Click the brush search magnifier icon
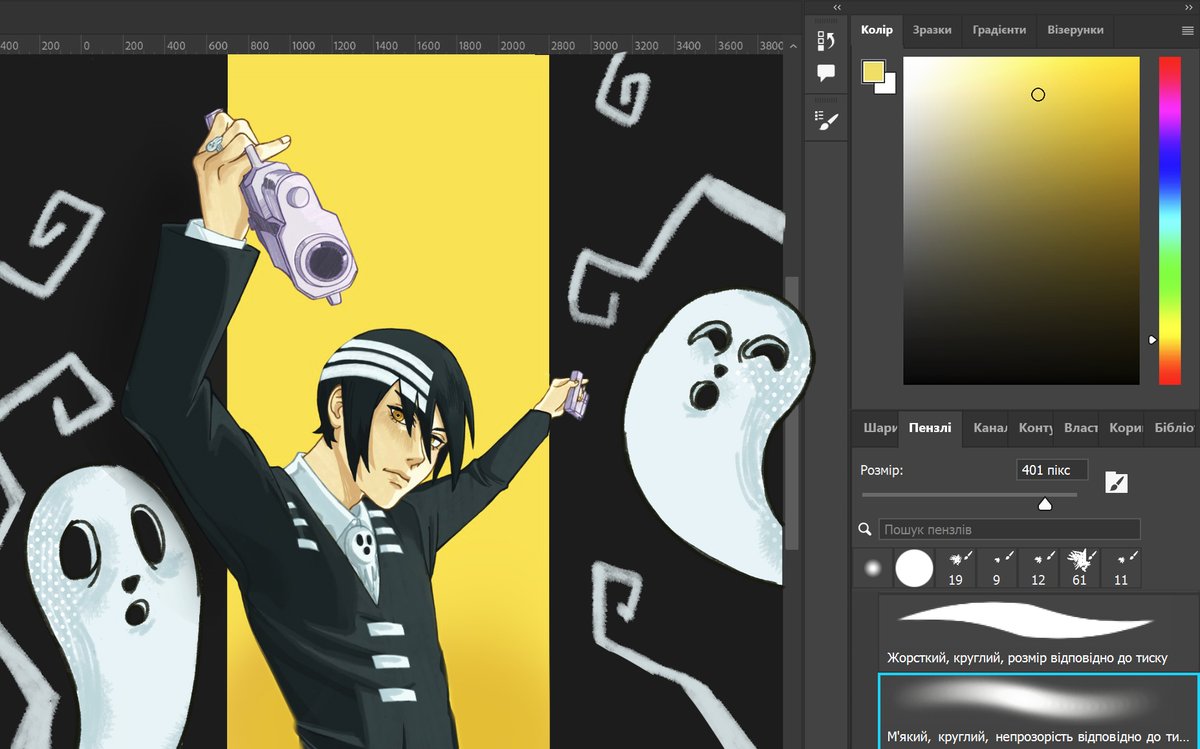1200x749 pixels. [865, 529]
